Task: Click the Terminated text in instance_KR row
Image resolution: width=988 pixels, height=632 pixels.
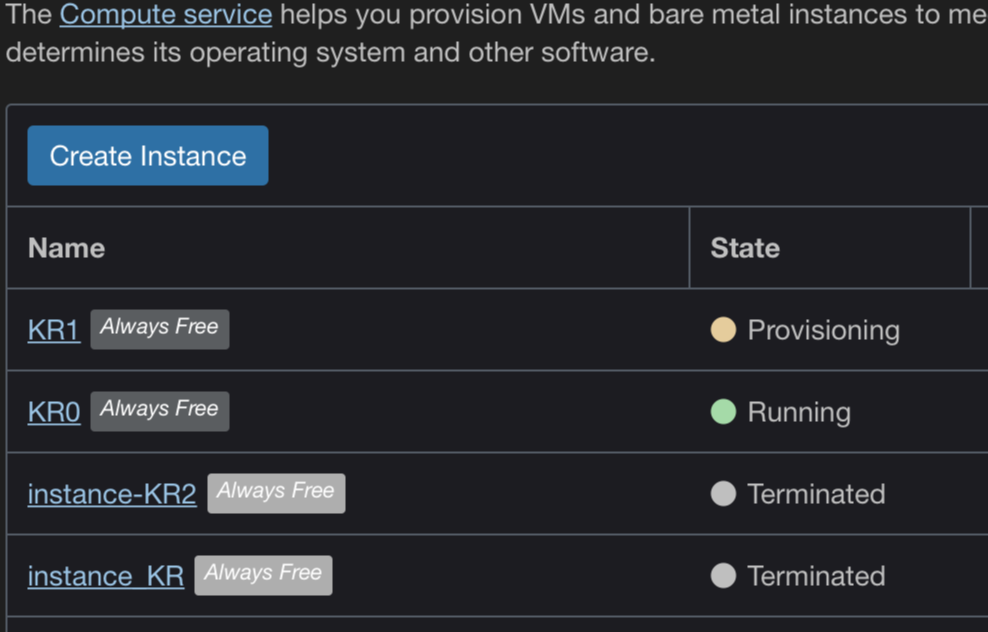Action: [816, 576]
